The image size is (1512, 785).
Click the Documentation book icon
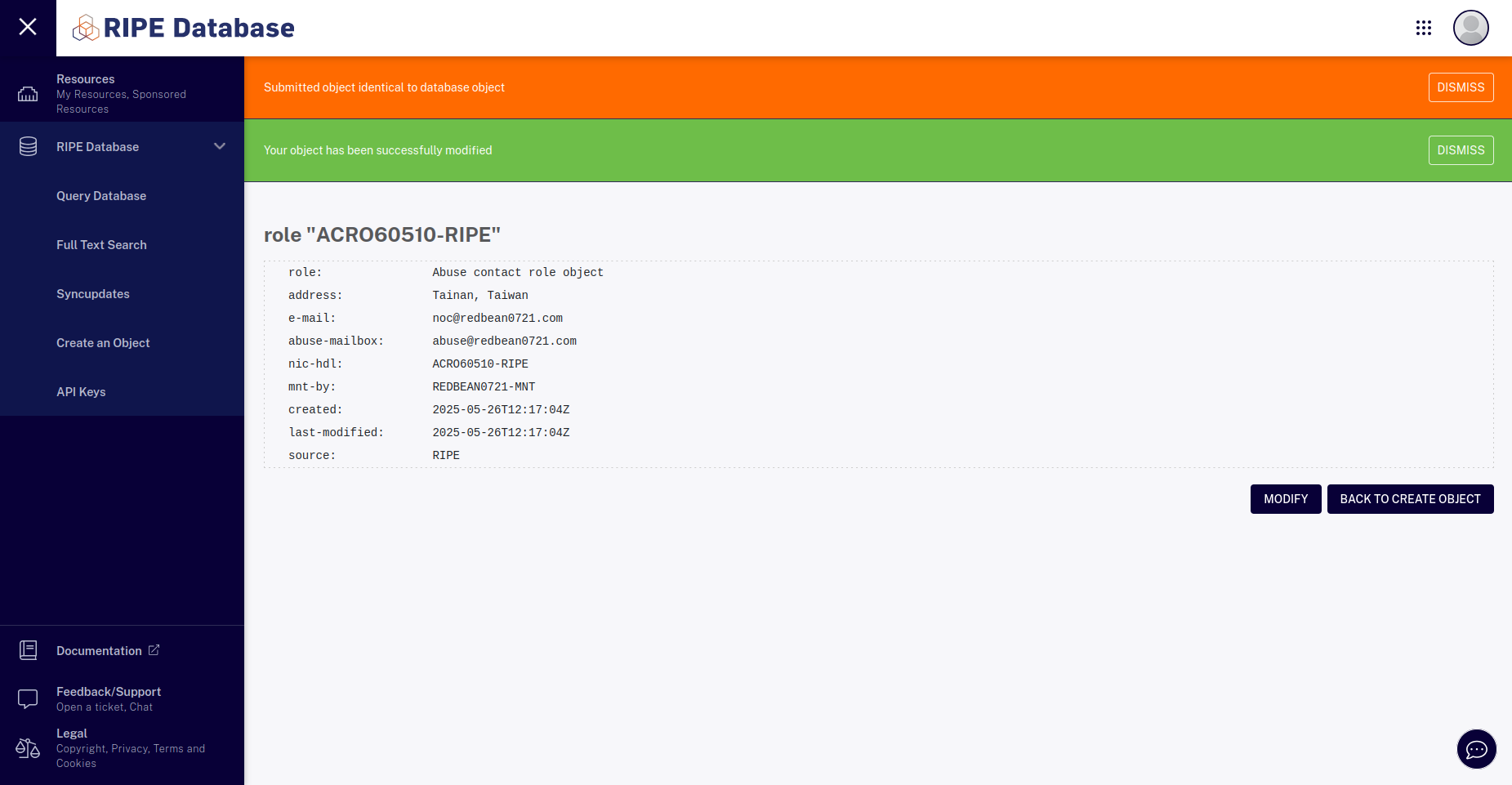coord(28,650)
